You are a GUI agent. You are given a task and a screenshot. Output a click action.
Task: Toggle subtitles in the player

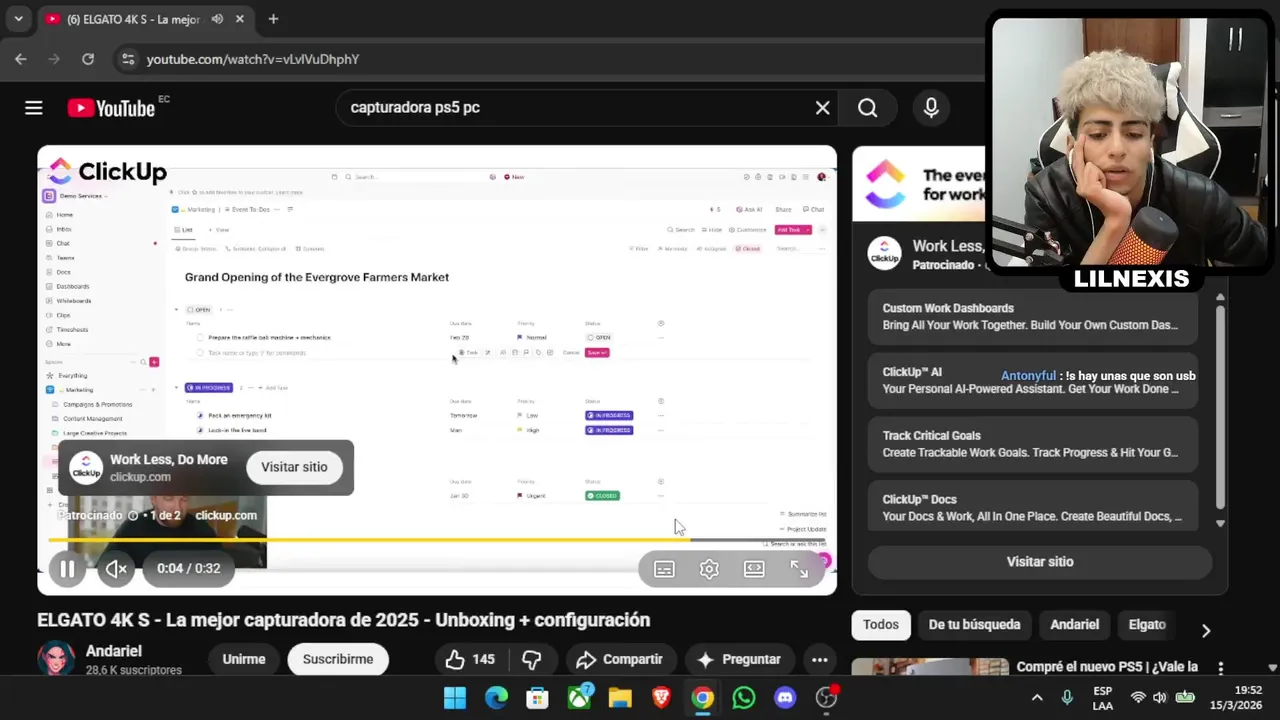[x=664, y=569]
